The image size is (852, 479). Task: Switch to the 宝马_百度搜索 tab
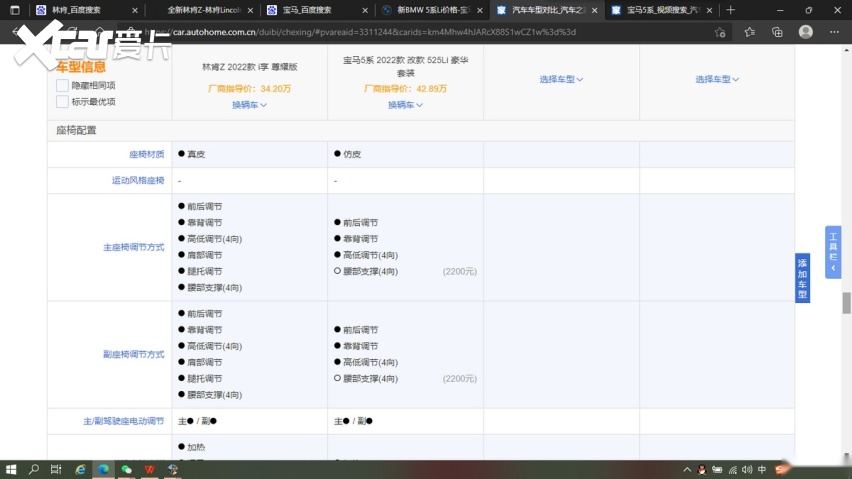click(306, 10)
